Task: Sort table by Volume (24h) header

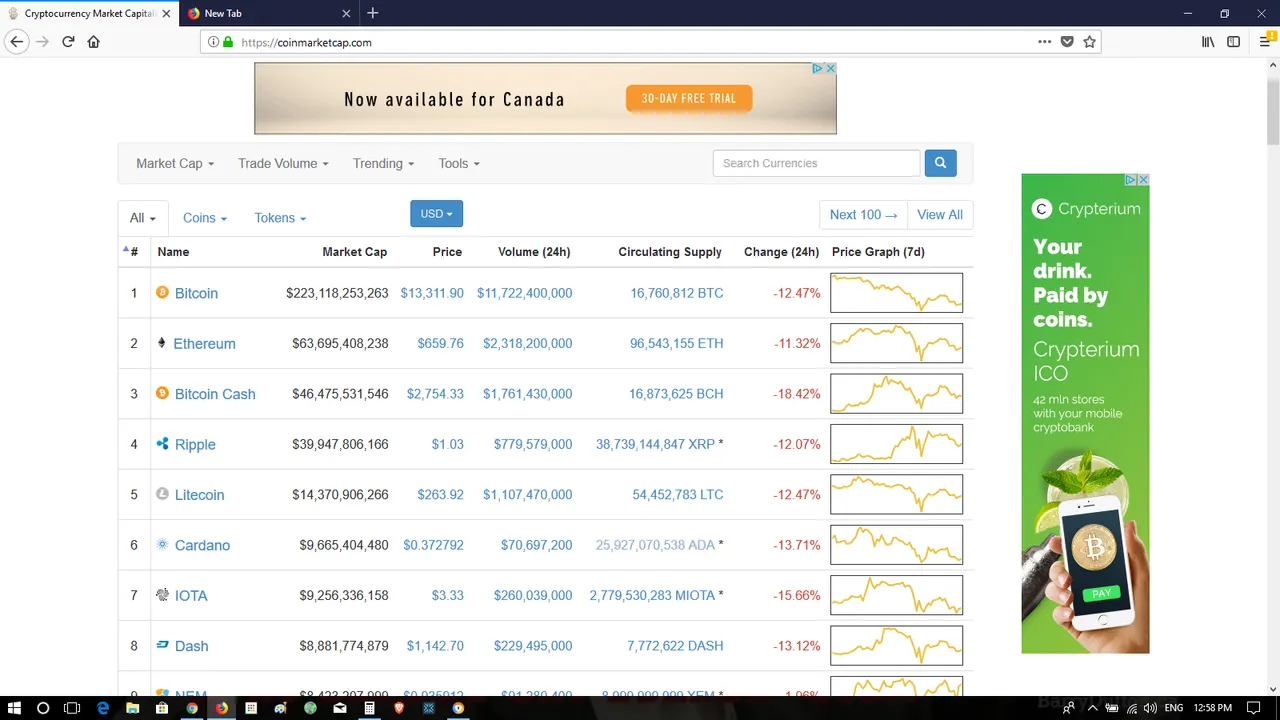Action: (x=534, y=252)
